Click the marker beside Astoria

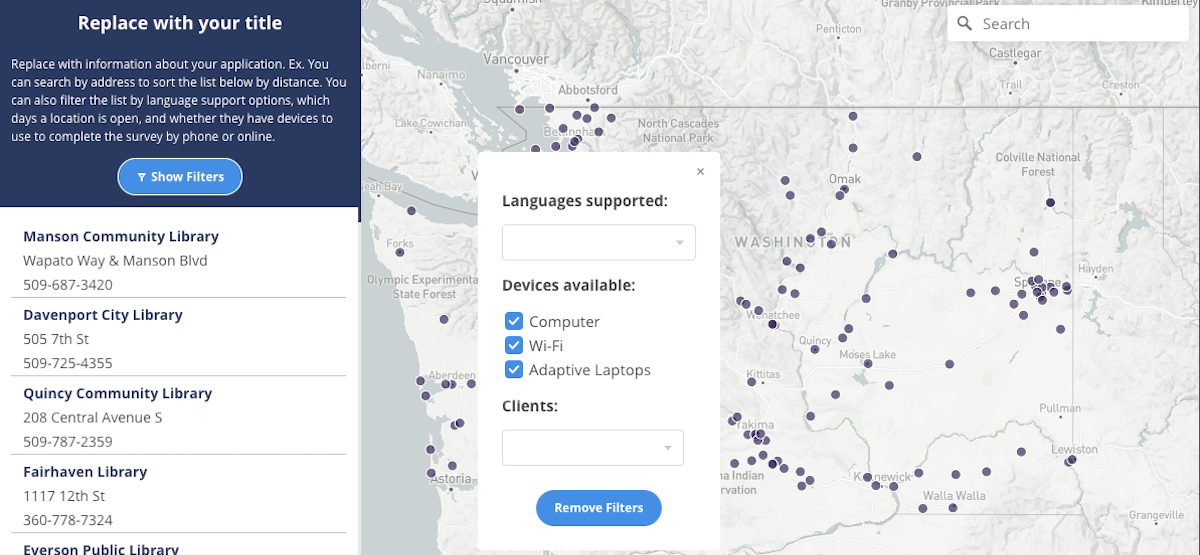coord(432,473)
